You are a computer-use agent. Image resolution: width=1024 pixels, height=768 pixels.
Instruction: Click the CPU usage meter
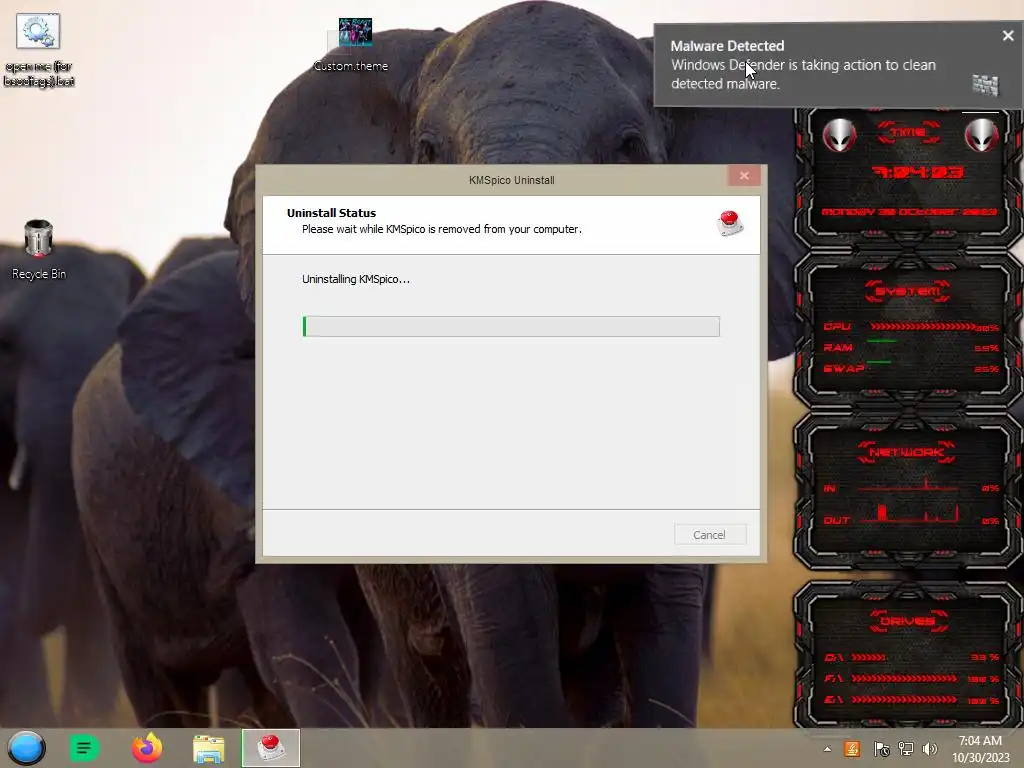tap(911, 327)
